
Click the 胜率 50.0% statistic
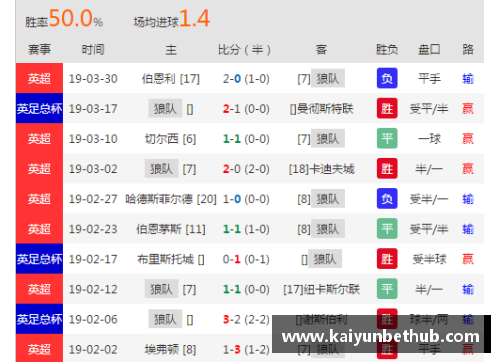64,19
